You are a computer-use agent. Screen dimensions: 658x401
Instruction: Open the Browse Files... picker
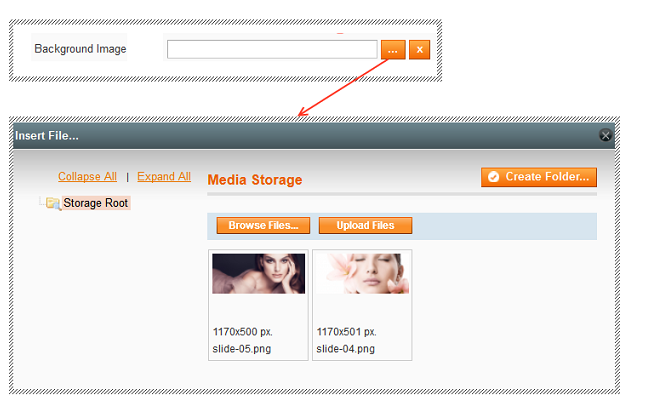[263, 226]
